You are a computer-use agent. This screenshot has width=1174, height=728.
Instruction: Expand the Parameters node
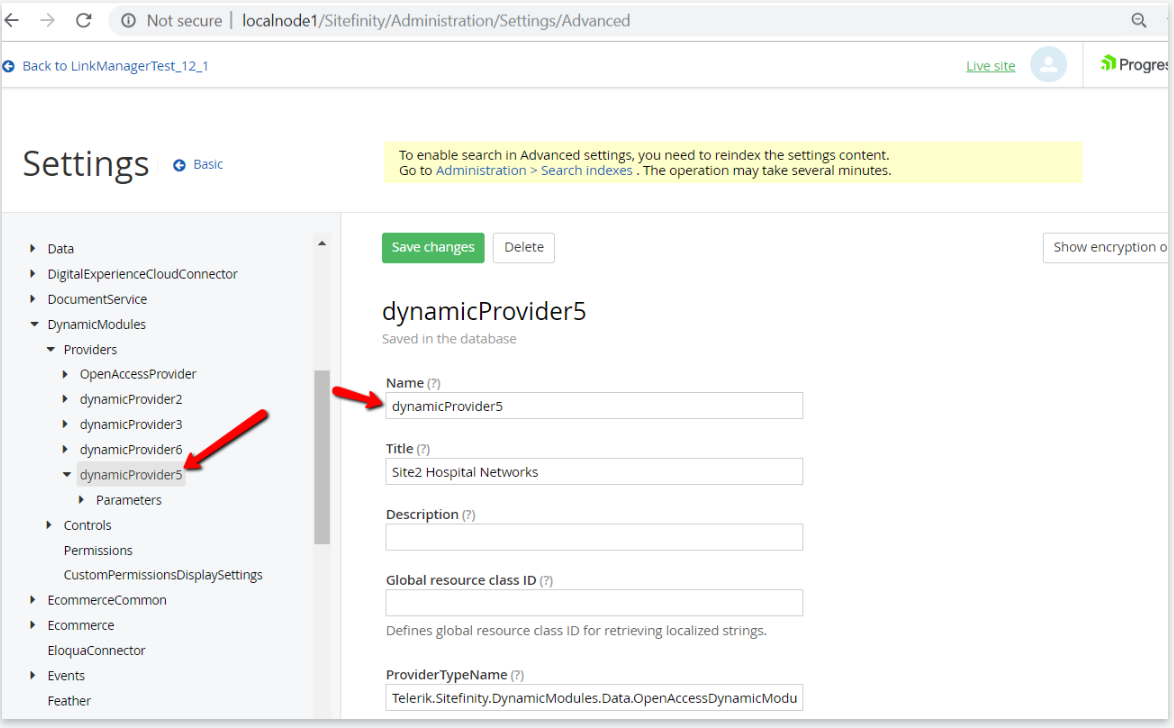click(82, 500)
